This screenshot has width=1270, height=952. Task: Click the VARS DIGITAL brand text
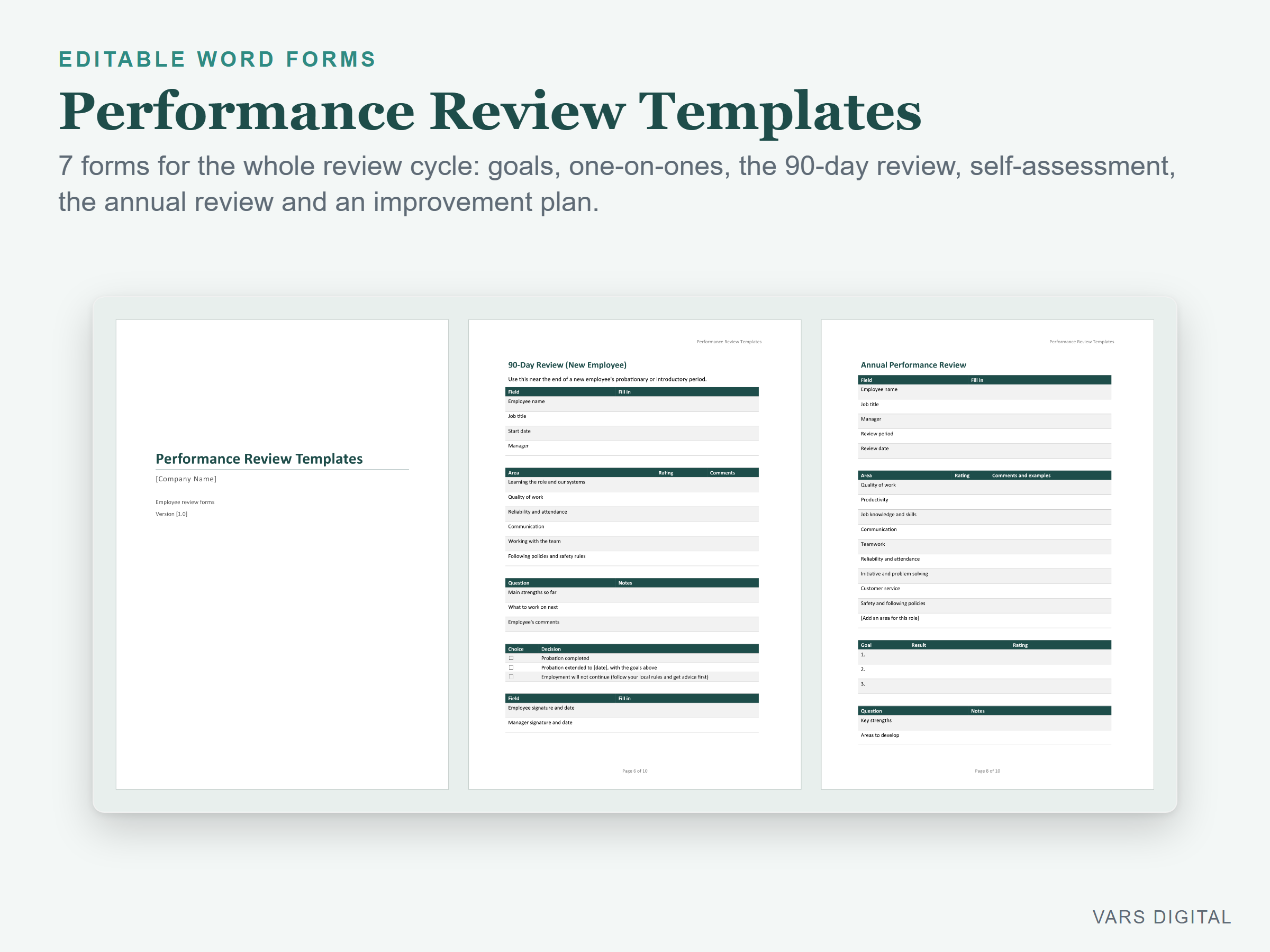coord(1162,917)
